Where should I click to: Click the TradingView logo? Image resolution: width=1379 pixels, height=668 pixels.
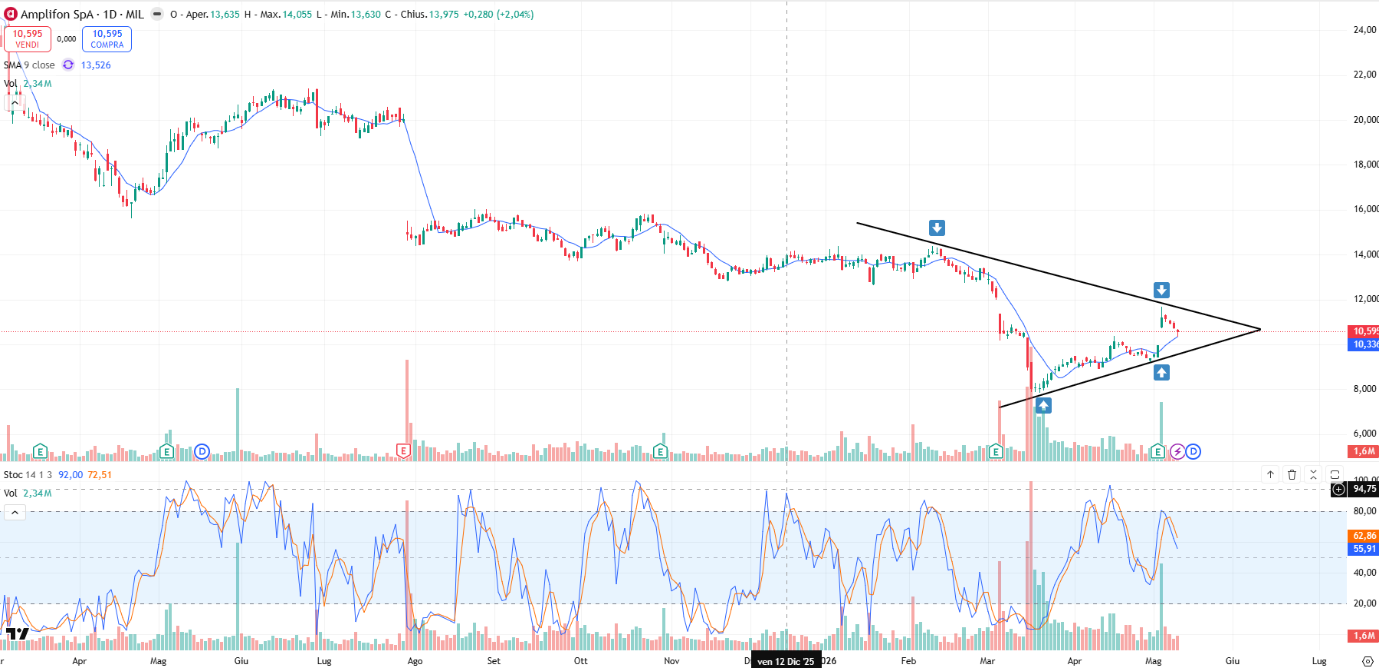(15, 634)
